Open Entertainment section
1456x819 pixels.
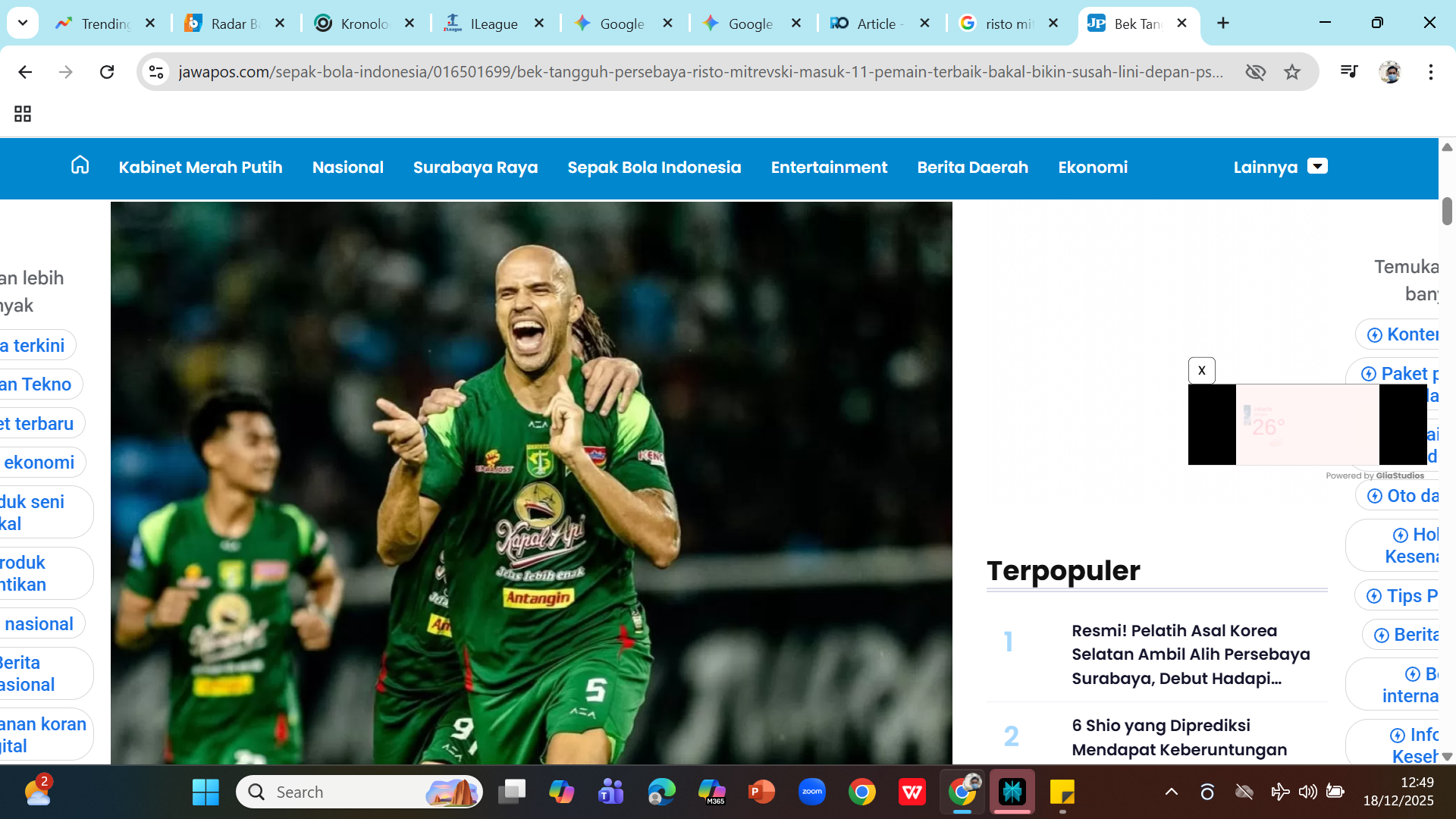pyautogui.click(x=829, y=167)
